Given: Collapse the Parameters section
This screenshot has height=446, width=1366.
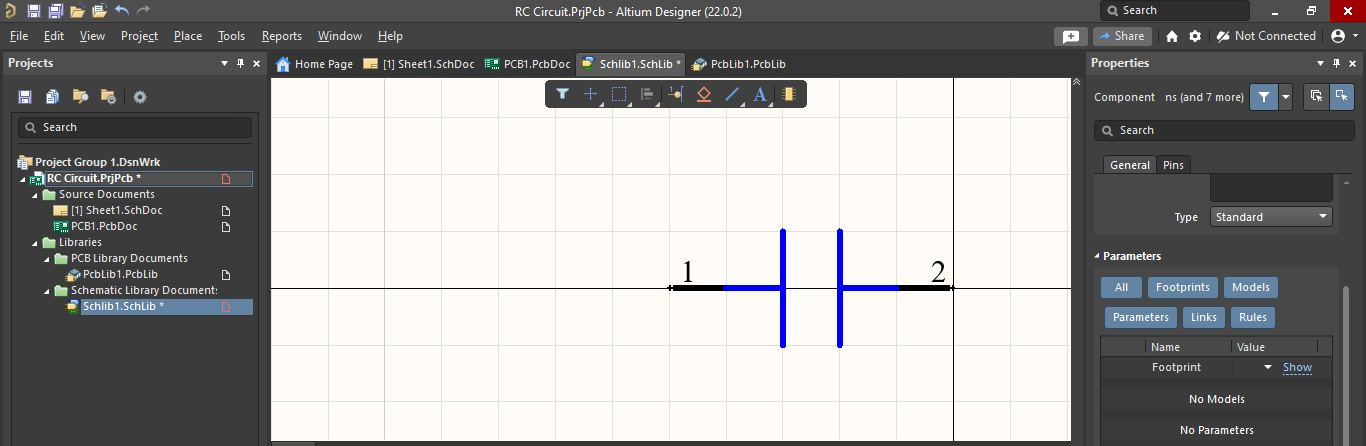Looking at the screenshot, I should (1095, 256).
